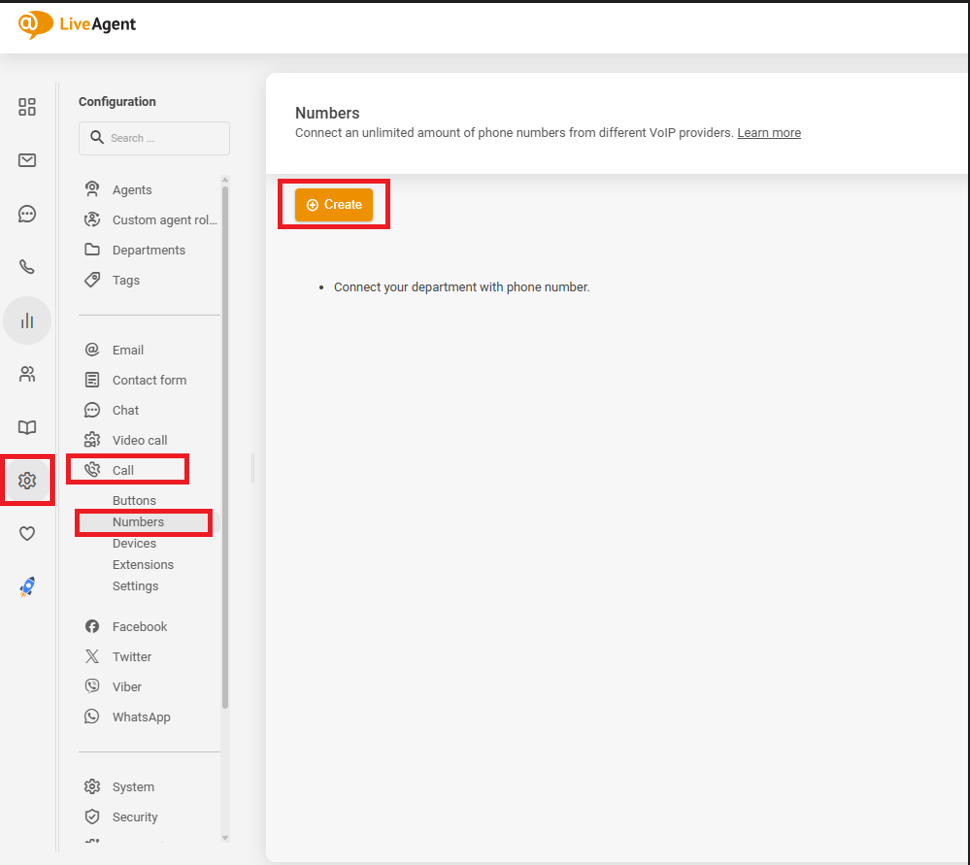This screenshot has height=865, width=970.
Task: Open the Learn more link
Action: click(768, 133)
